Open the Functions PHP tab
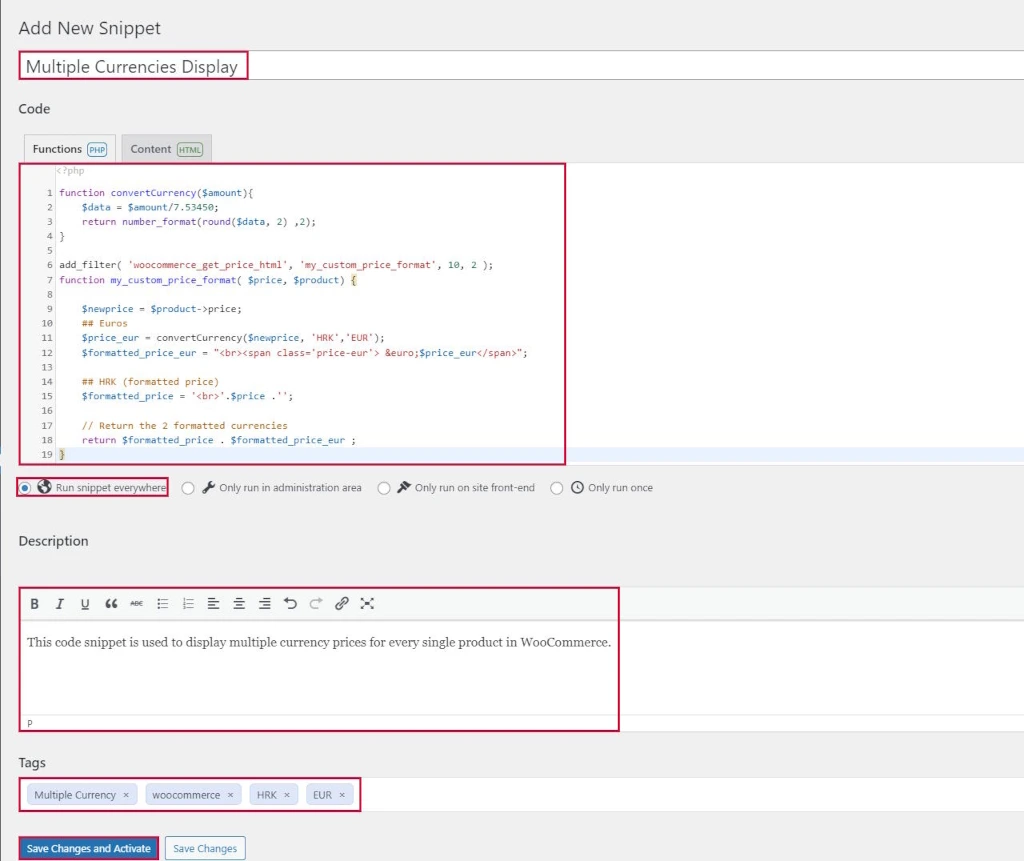The image size is (1024, 861). (x=69, y=147)
